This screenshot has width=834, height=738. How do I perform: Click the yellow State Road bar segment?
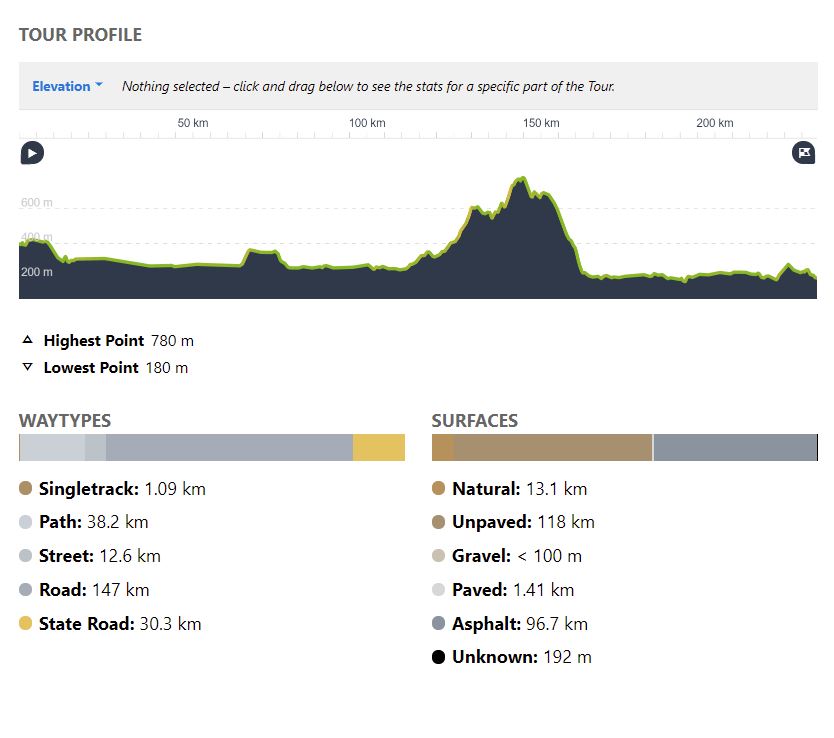point(378,447)
